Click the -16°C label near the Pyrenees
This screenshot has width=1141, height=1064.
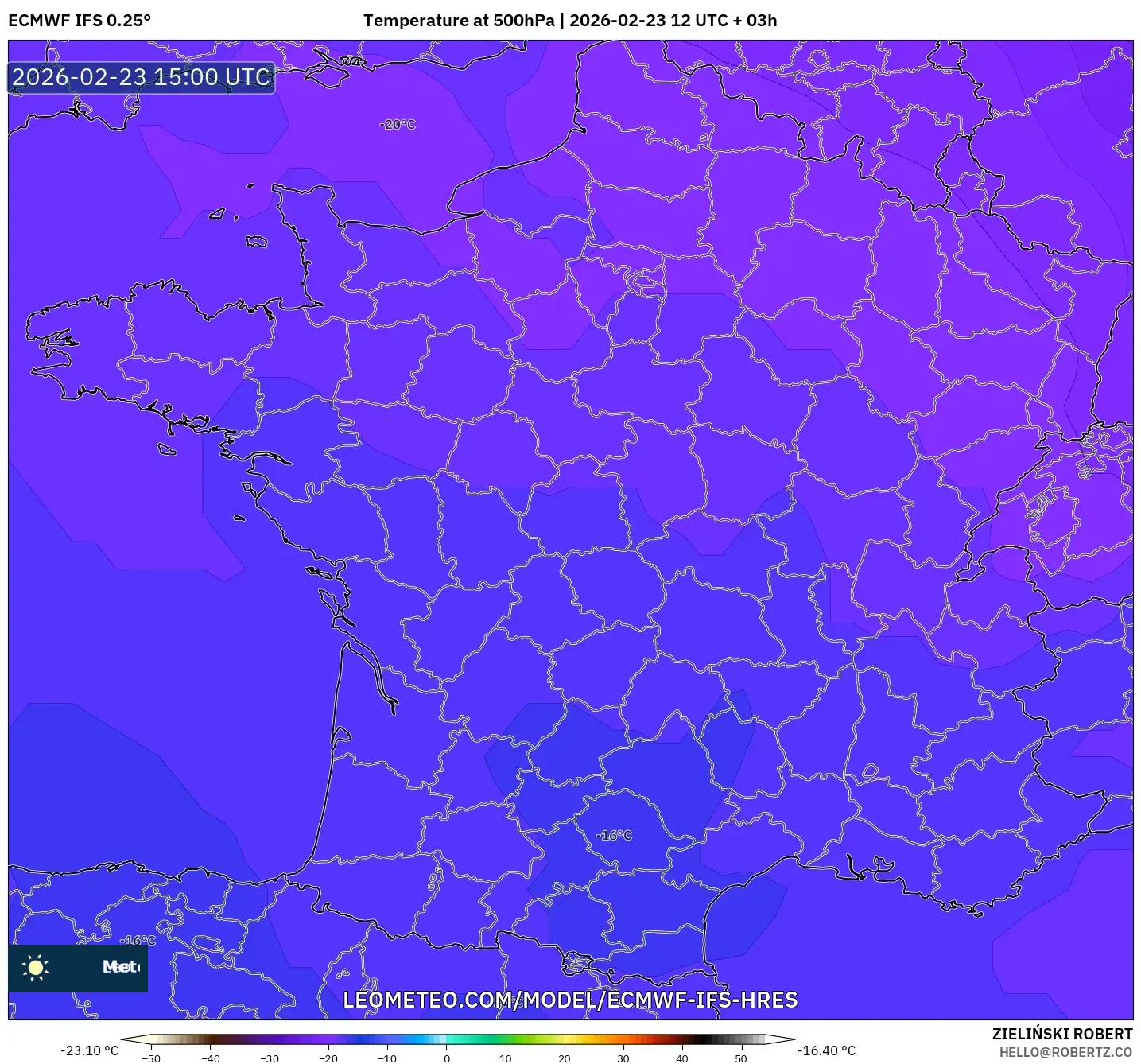615,835
